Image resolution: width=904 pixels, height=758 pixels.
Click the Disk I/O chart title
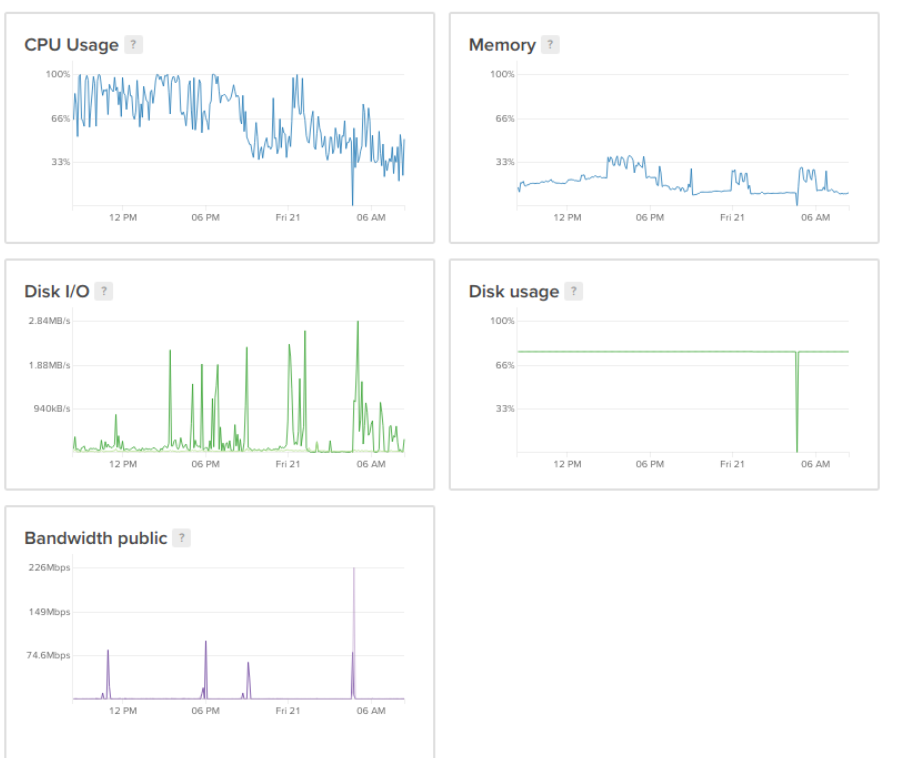pos(56,292)
